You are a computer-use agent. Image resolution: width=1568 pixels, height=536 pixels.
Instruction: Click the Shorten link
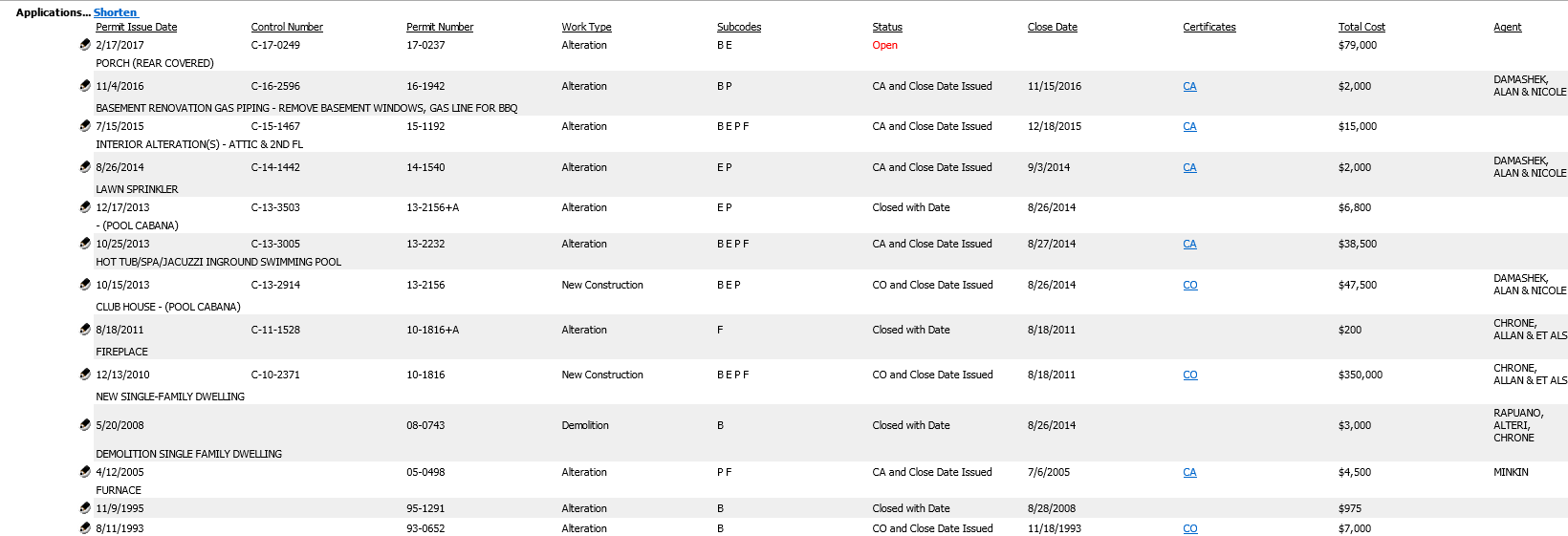[x=116, y=12]
